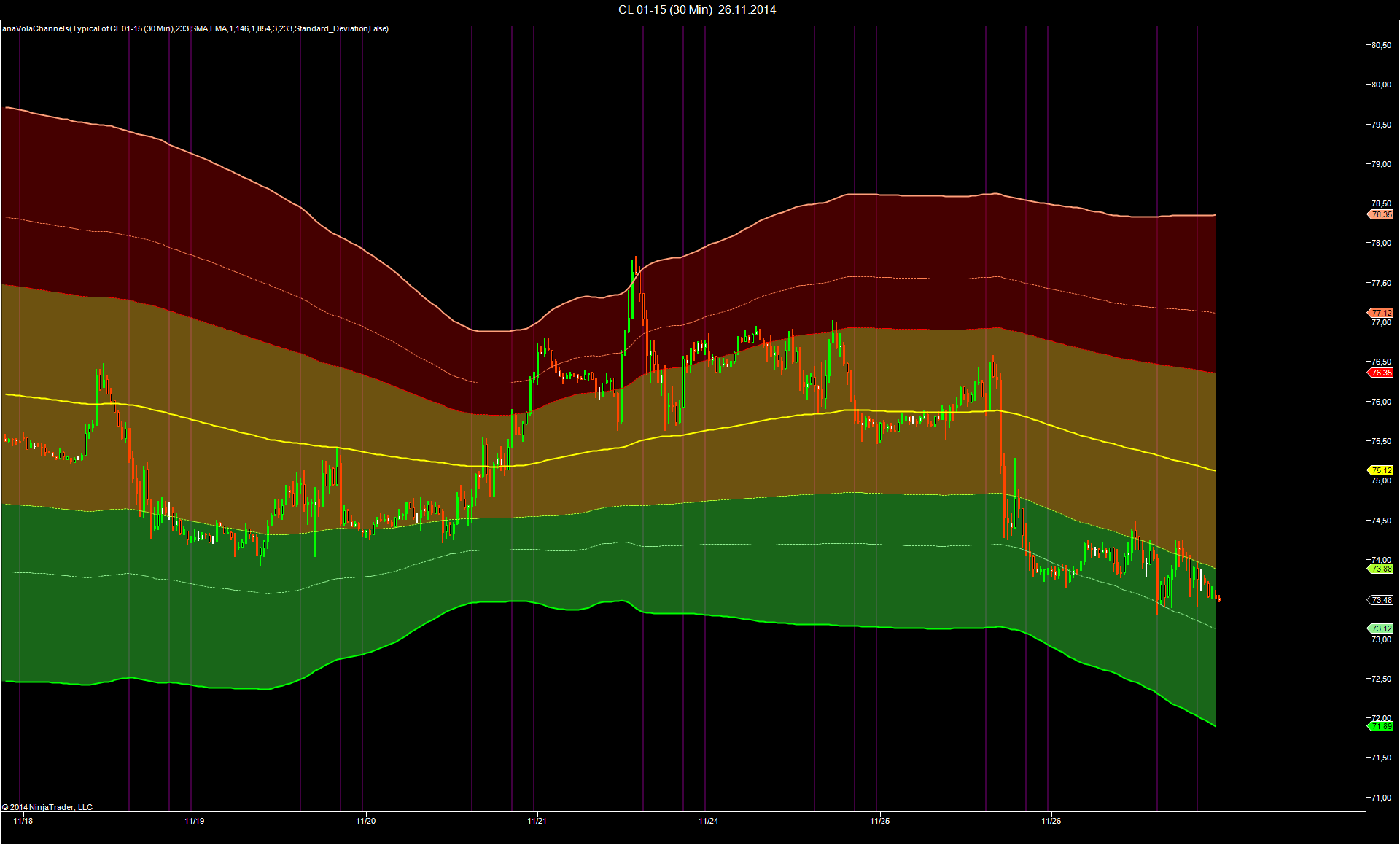The width and height of the screenshot is (1400, 845).
Task: Click the 77,12 price marker
Action: click(1381, 313)
